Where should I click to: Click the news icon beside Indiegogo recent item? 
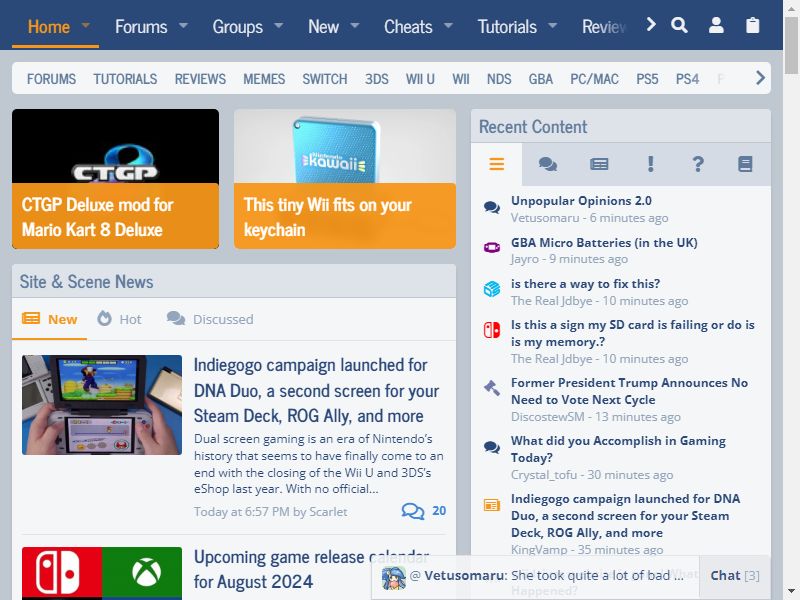tap(492, 505)
